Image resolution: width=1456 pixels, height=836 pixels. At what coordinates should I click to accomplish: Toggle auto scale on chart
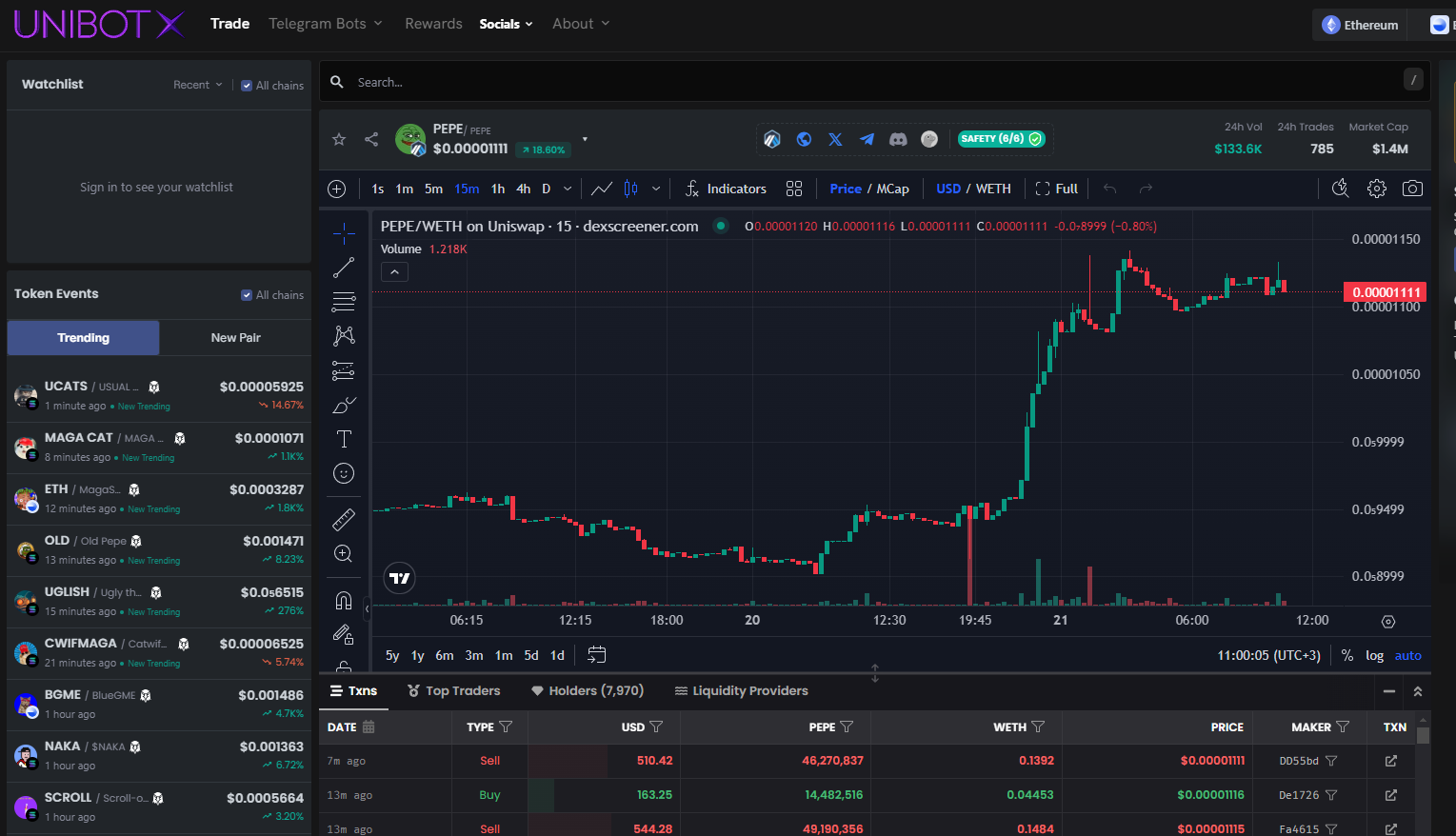tap(1408, 655)
